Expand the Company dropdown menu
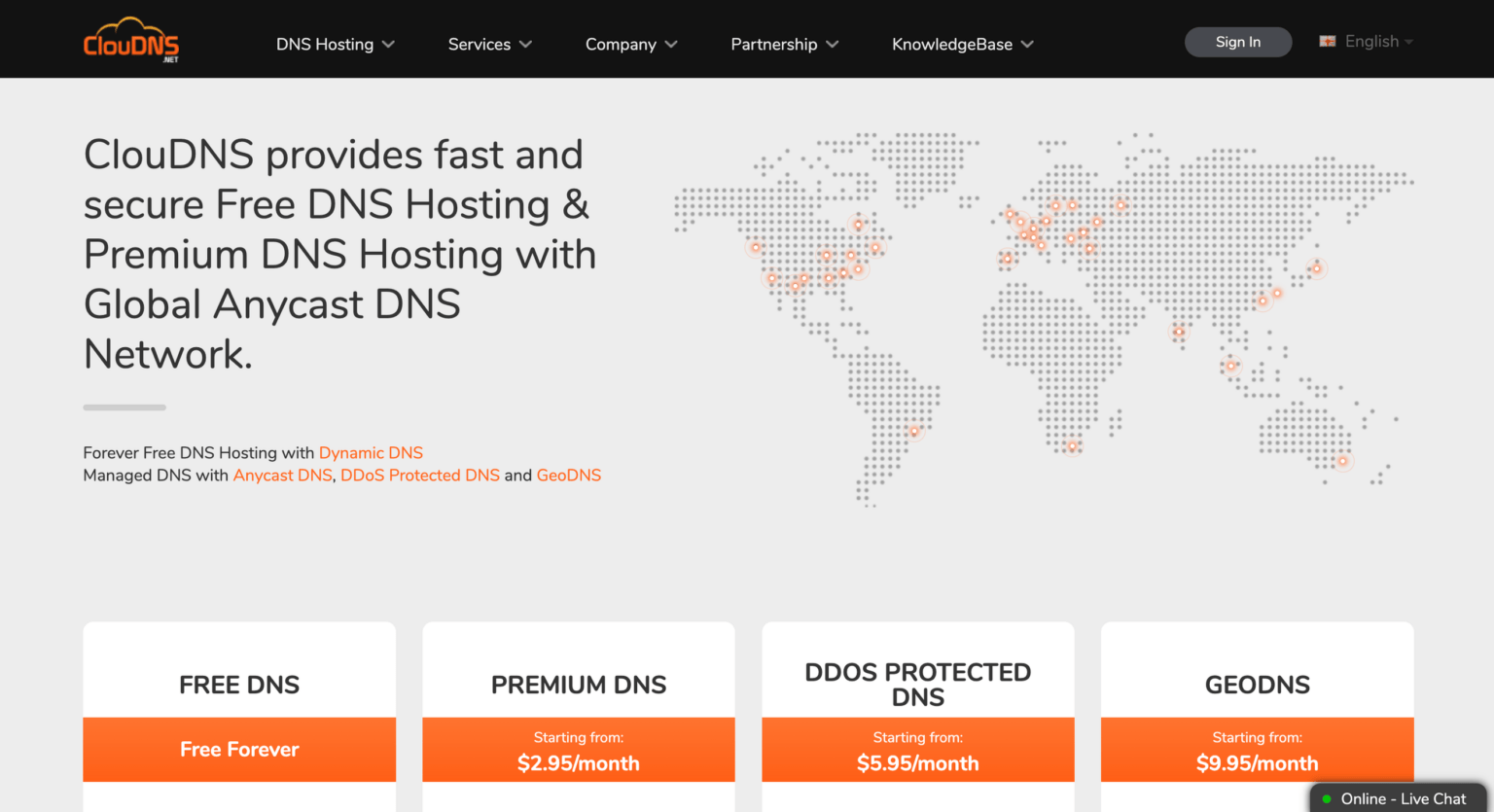Viewport: 1494px width, 812px height. (x=630, y=45)
